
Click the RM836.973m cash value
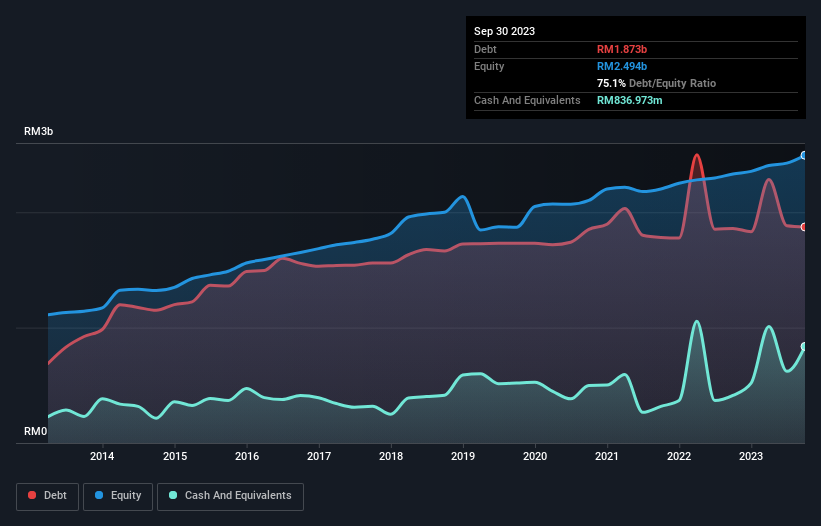629,100
